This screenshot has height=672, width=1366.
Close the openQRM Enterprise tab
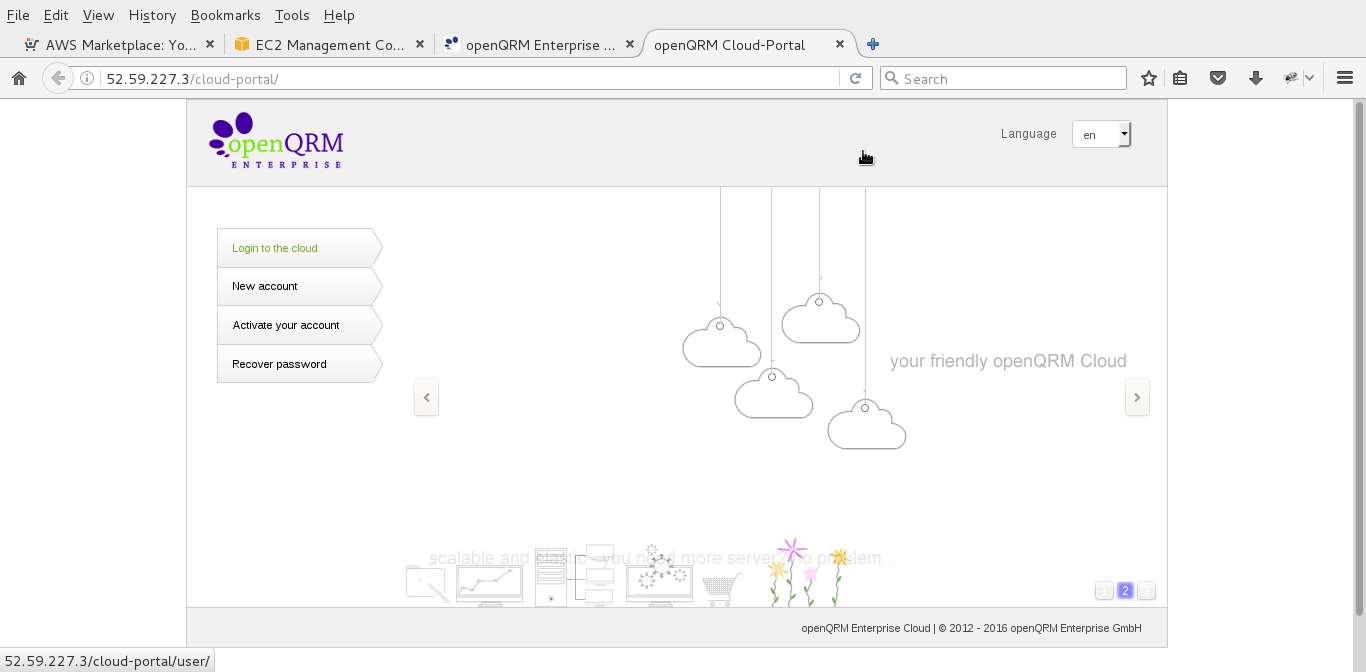(630, 44)
